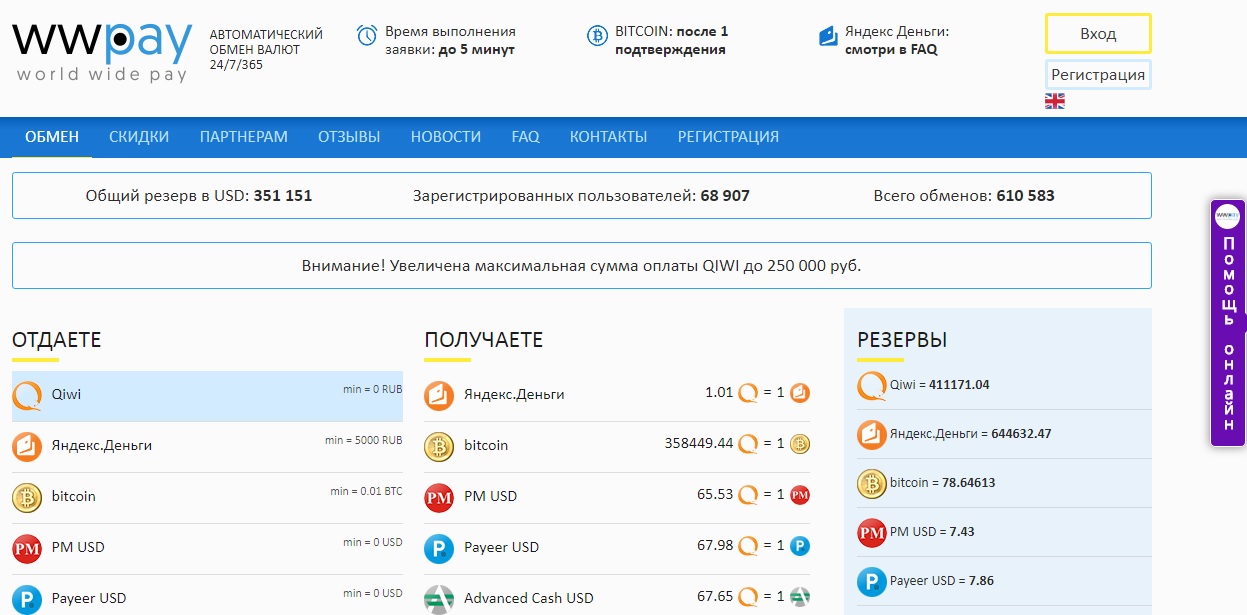Screen dimensions: 1247x615
Task: Navigate to Контакты in the menu bar
Action: coord(608,137)
